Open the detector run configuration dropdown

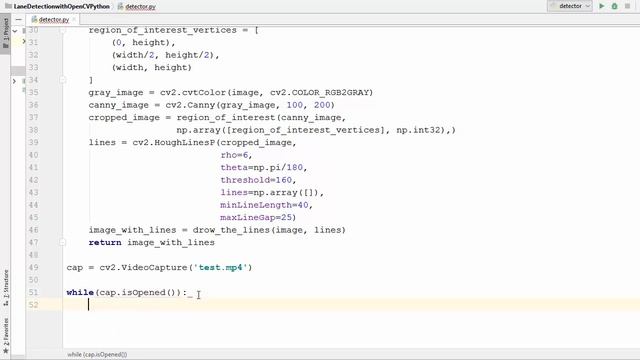click(570, 6)
